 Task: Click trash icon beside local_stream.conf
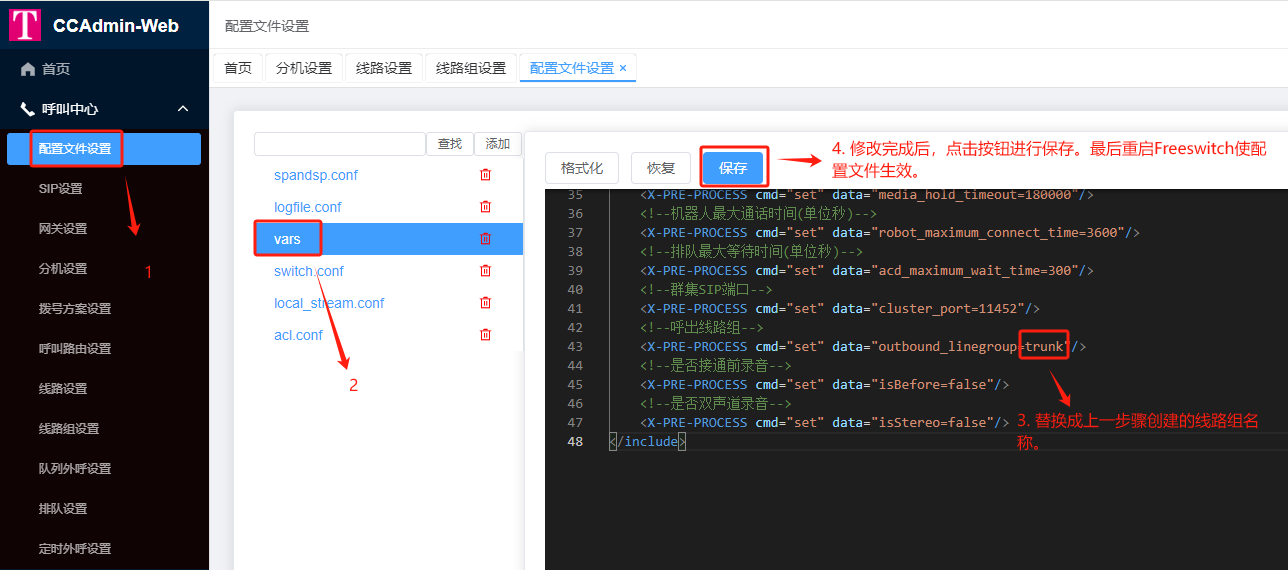[485, 303]
